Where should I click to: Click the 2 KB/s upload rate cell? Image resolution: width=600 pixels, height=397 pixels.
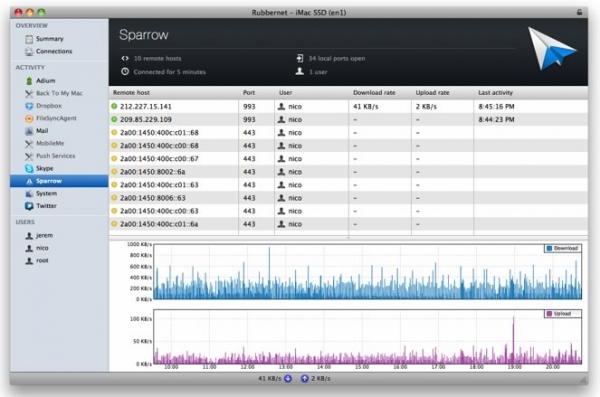[426, 106]
